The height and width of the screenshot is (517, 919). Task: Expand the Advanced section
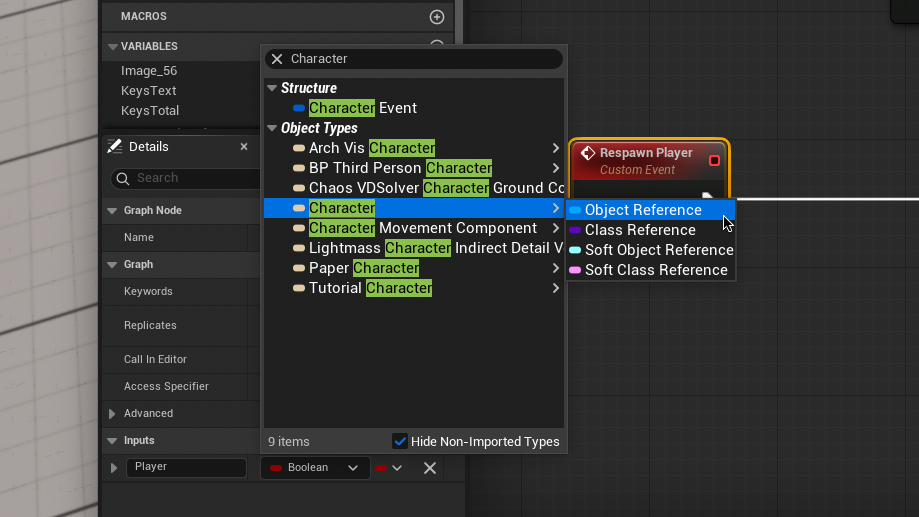click(x=112, y=413)
